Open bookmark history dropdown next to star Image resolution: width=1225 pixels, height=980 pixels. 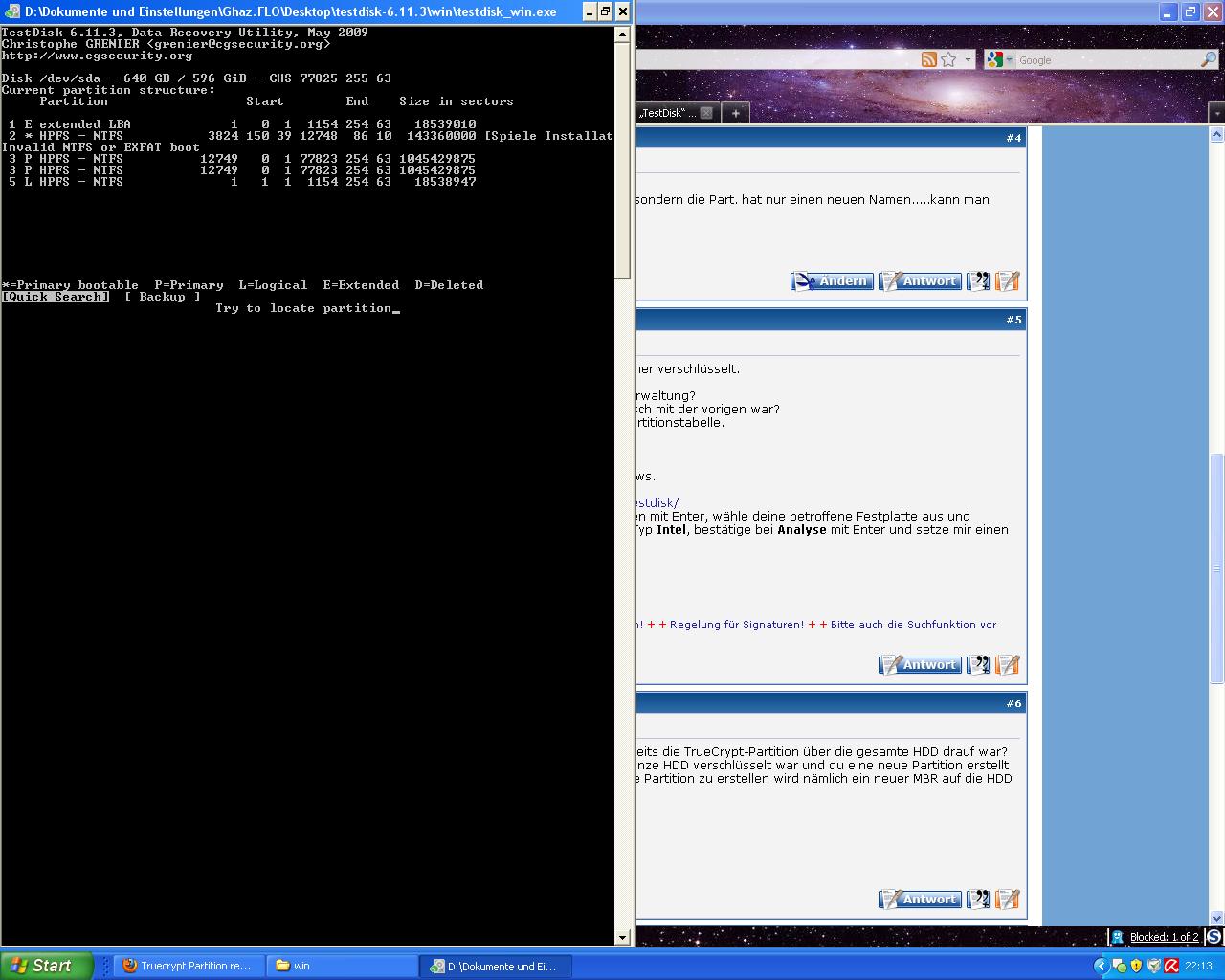point(968,60)
